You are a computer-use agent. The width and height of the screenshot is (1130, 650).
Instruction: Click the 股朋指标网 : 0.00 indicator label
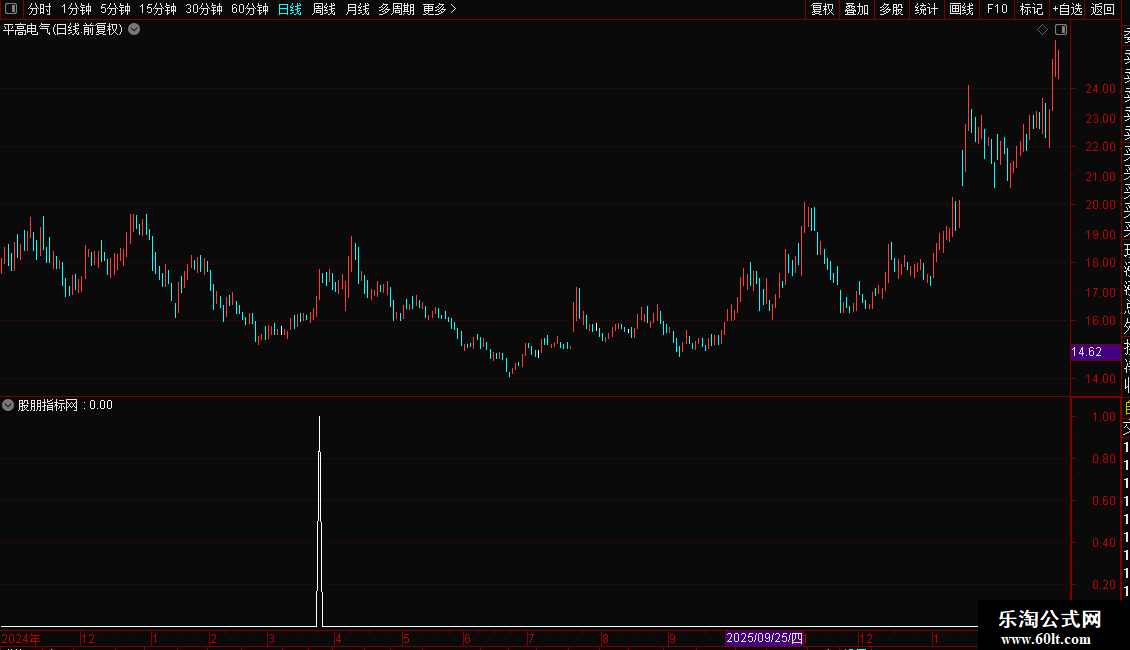[65, 405]
